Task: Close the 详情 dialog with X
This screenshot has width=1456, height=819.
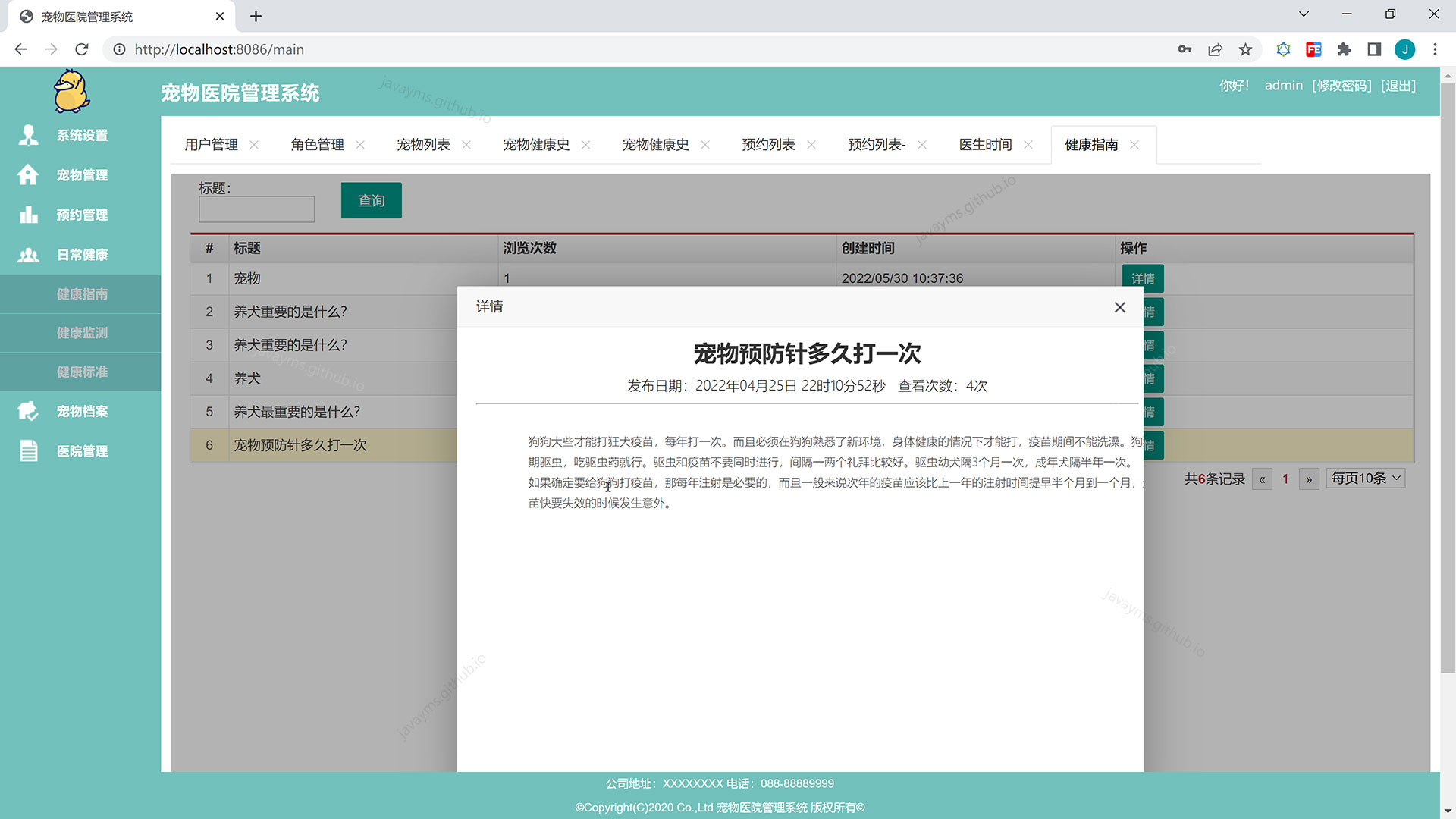Action: tap(1119, 307)
